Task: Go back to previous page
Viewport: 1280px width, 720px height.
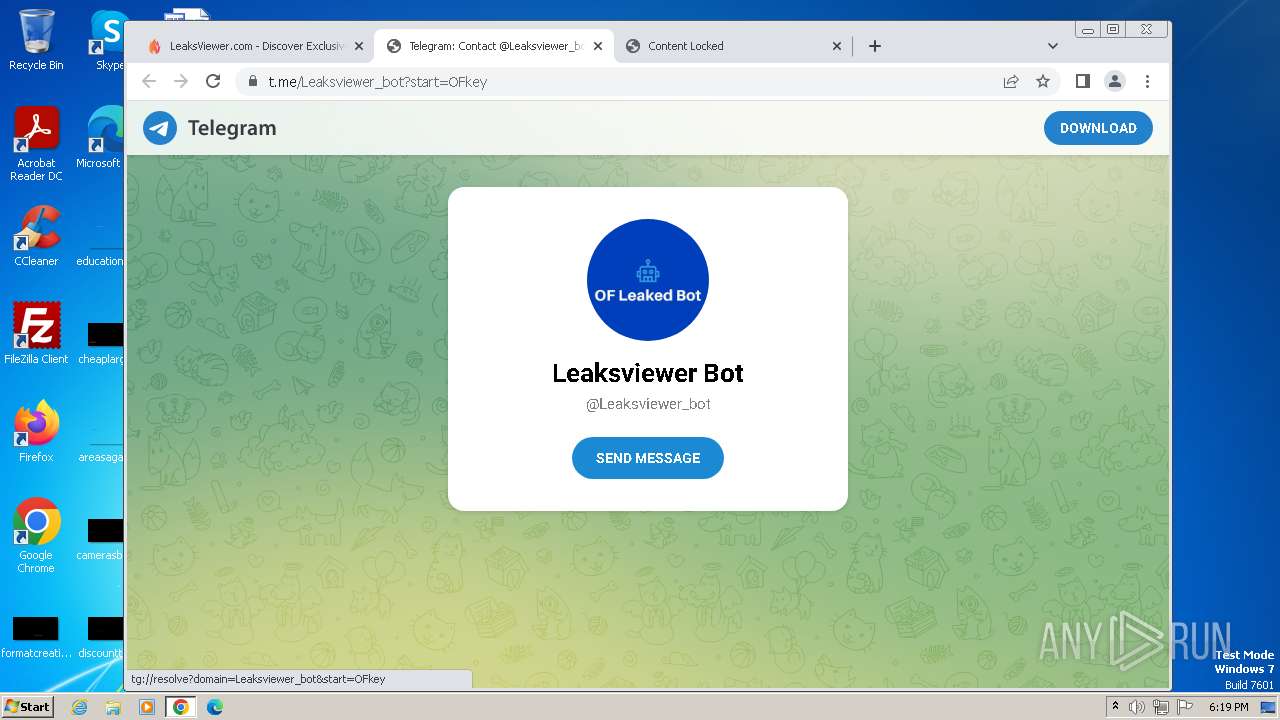Action: pyautogui.click(x=149, y=82)
